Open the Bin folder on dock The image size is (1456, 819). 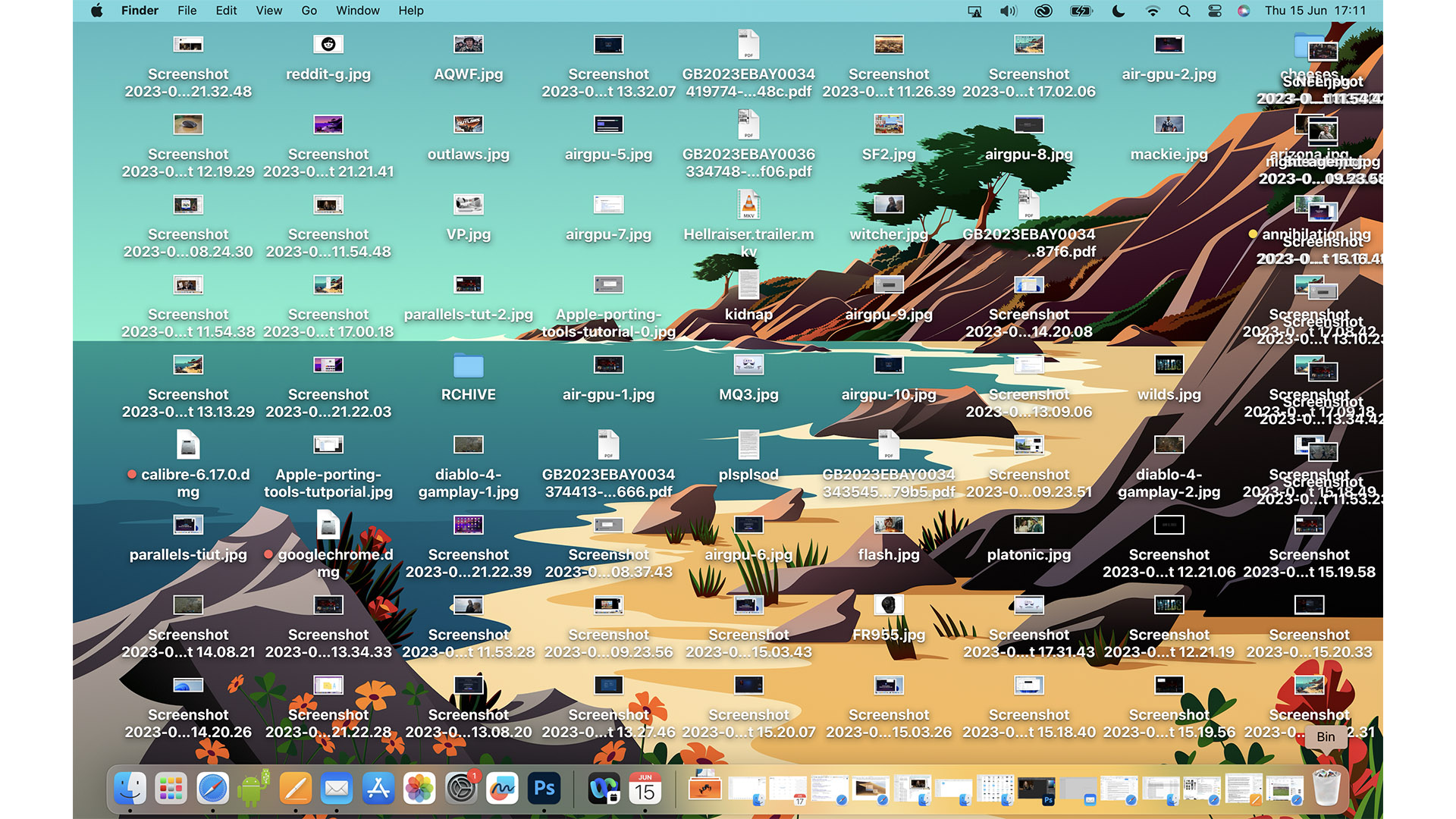pos(1326,788)
